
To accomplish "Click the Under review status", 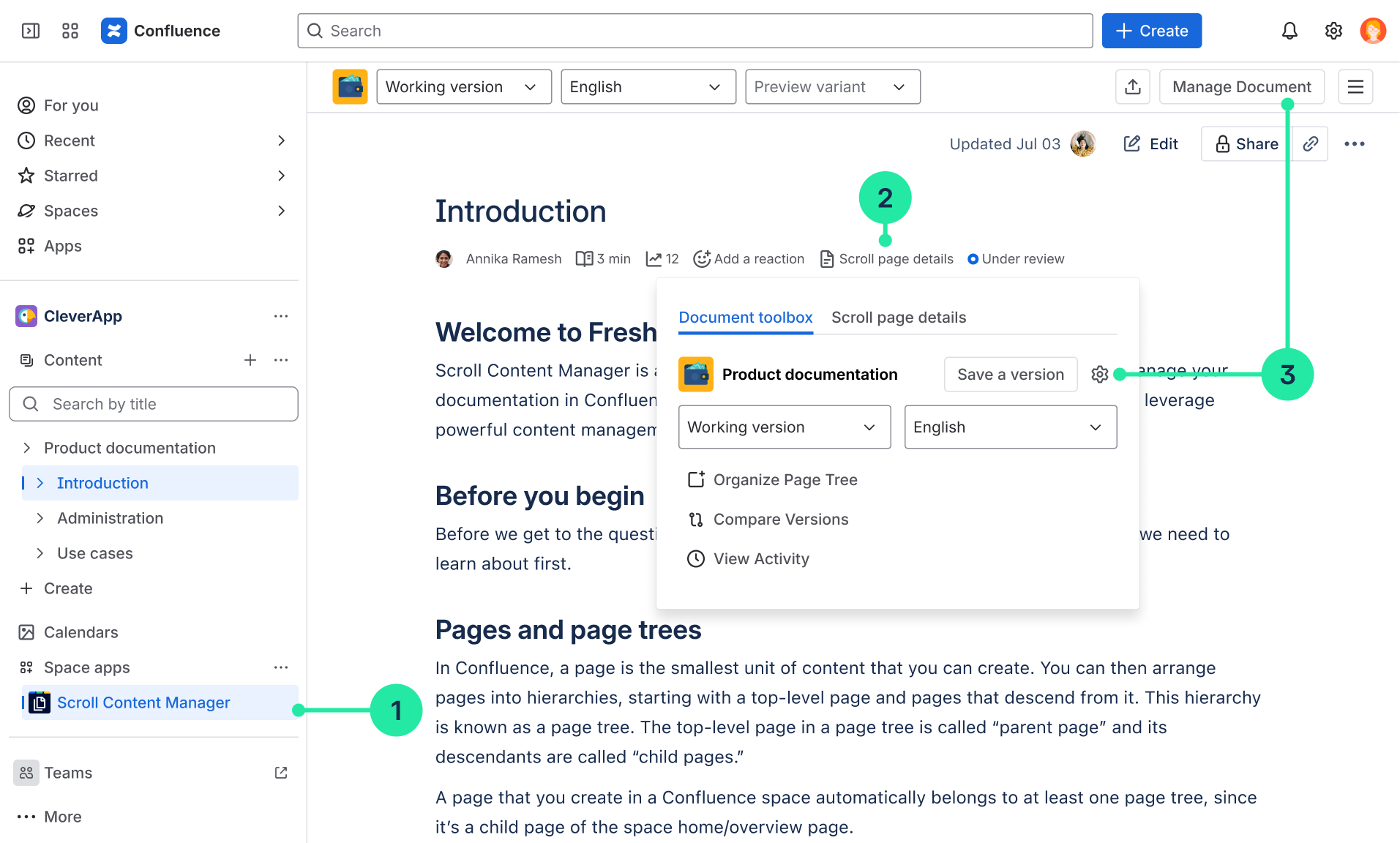I will point(1016,259).
